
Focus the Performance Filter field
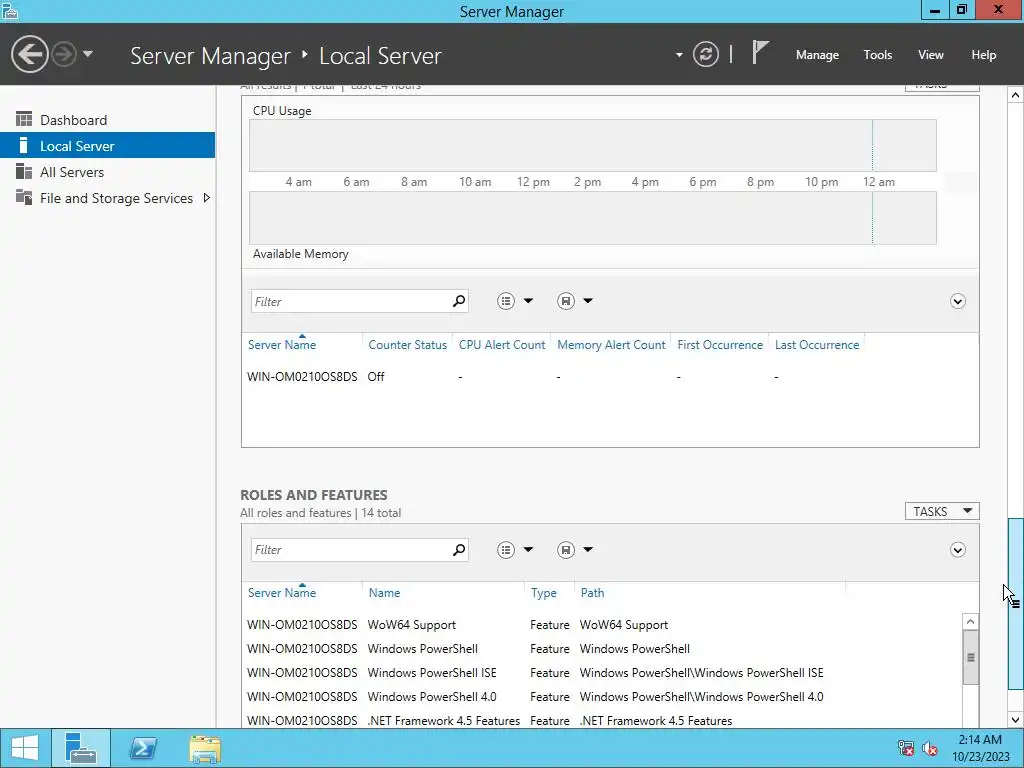350,301
